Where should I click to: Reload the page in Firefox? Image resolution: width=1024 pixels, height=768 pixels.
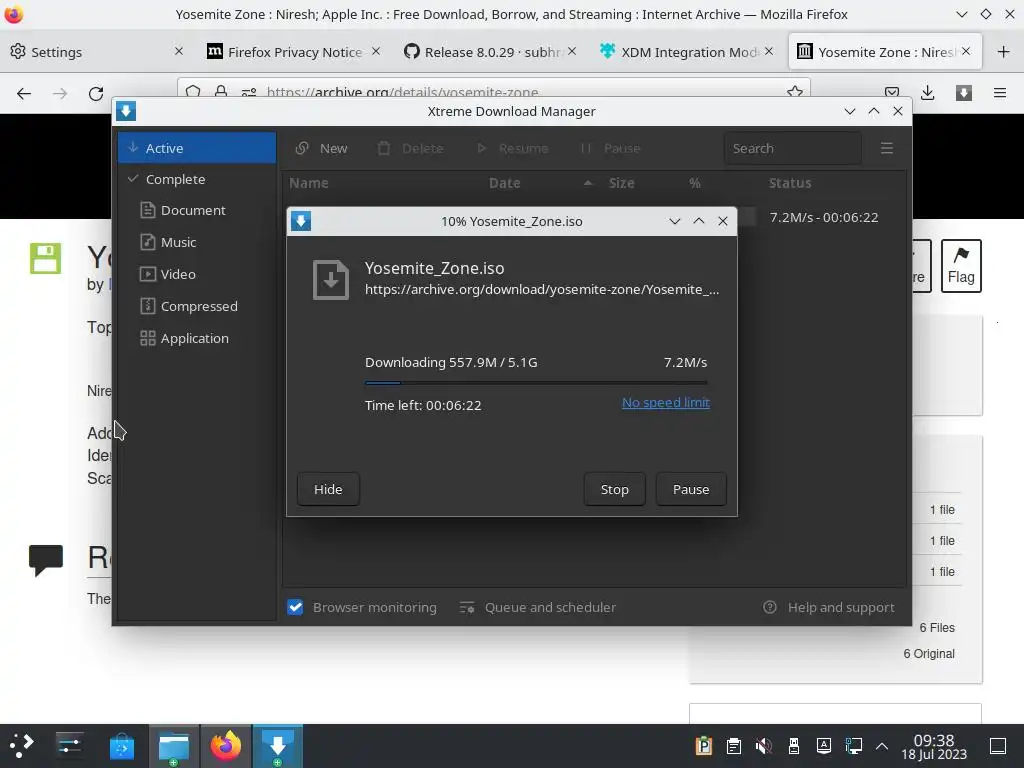click(x=96, y=93)
